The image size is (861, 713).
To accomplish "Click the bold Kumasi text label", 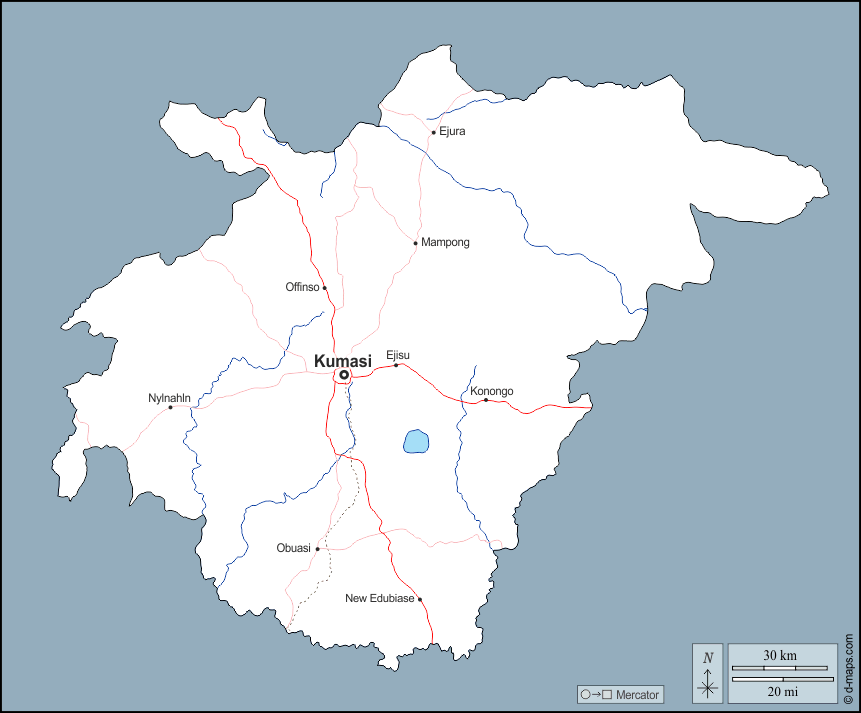I will [343, 361].
